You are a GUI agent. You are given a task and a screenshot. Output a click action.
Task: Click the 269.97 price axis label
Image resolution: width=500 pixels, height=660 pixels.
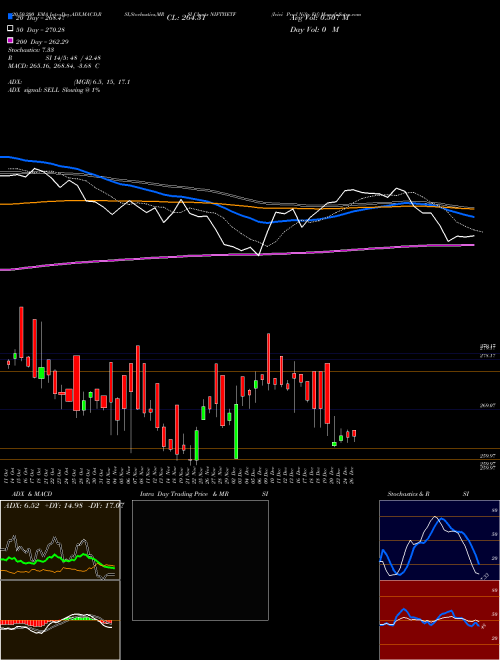(488, 406)
